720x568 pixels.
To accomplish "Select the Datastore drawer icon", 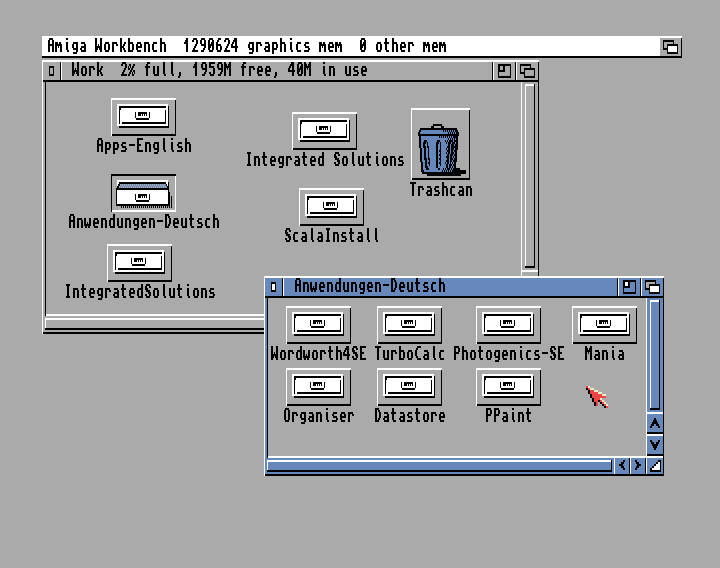I will [x=409, y=386].
